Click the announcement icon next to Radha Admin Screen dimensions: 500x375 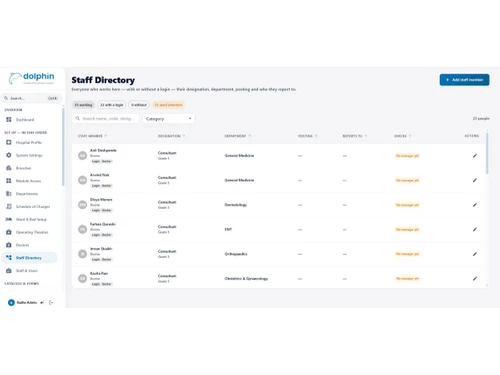[x=42, y=303]
